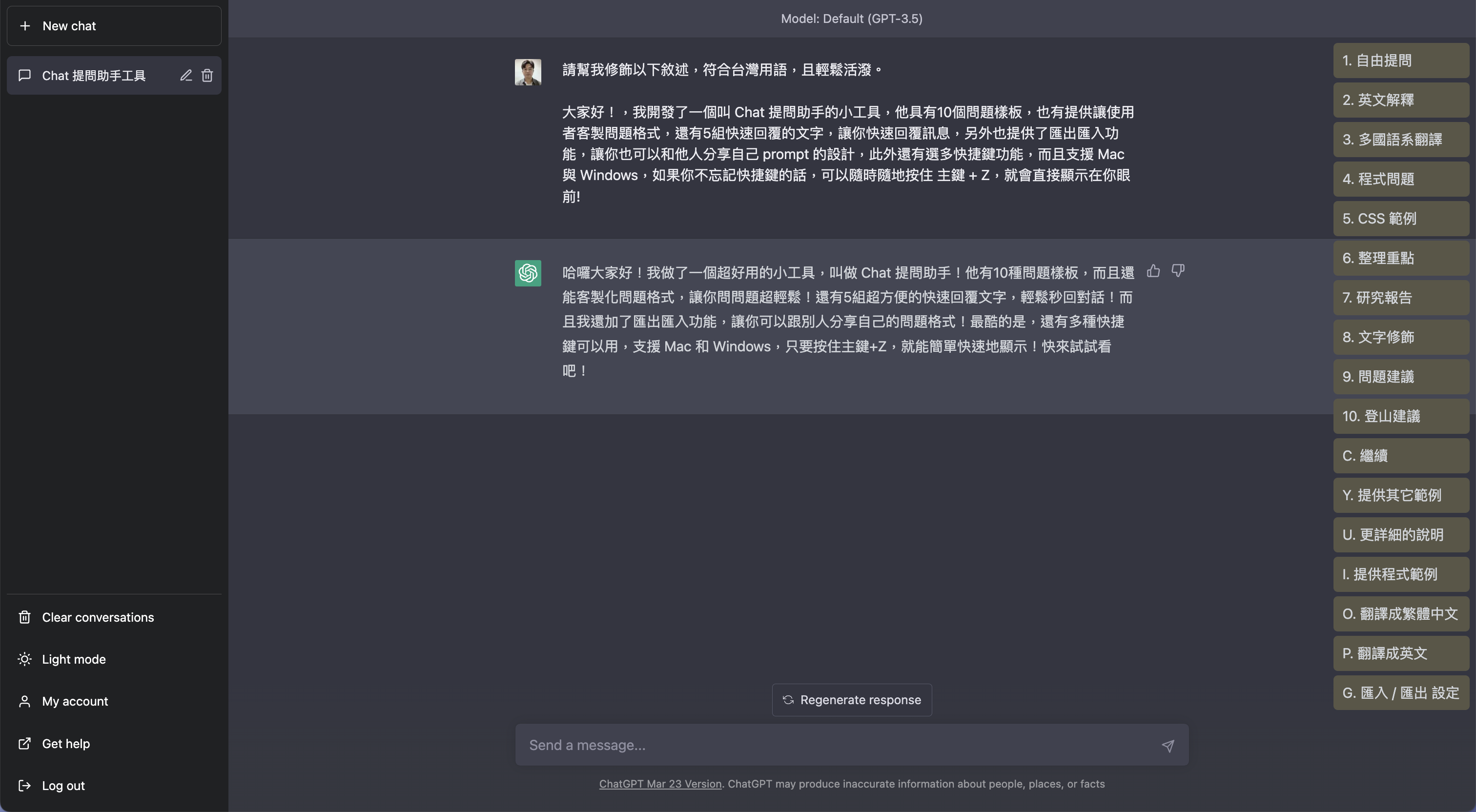
Task: Select Clear conversations
Action: (x=98, y=617)
